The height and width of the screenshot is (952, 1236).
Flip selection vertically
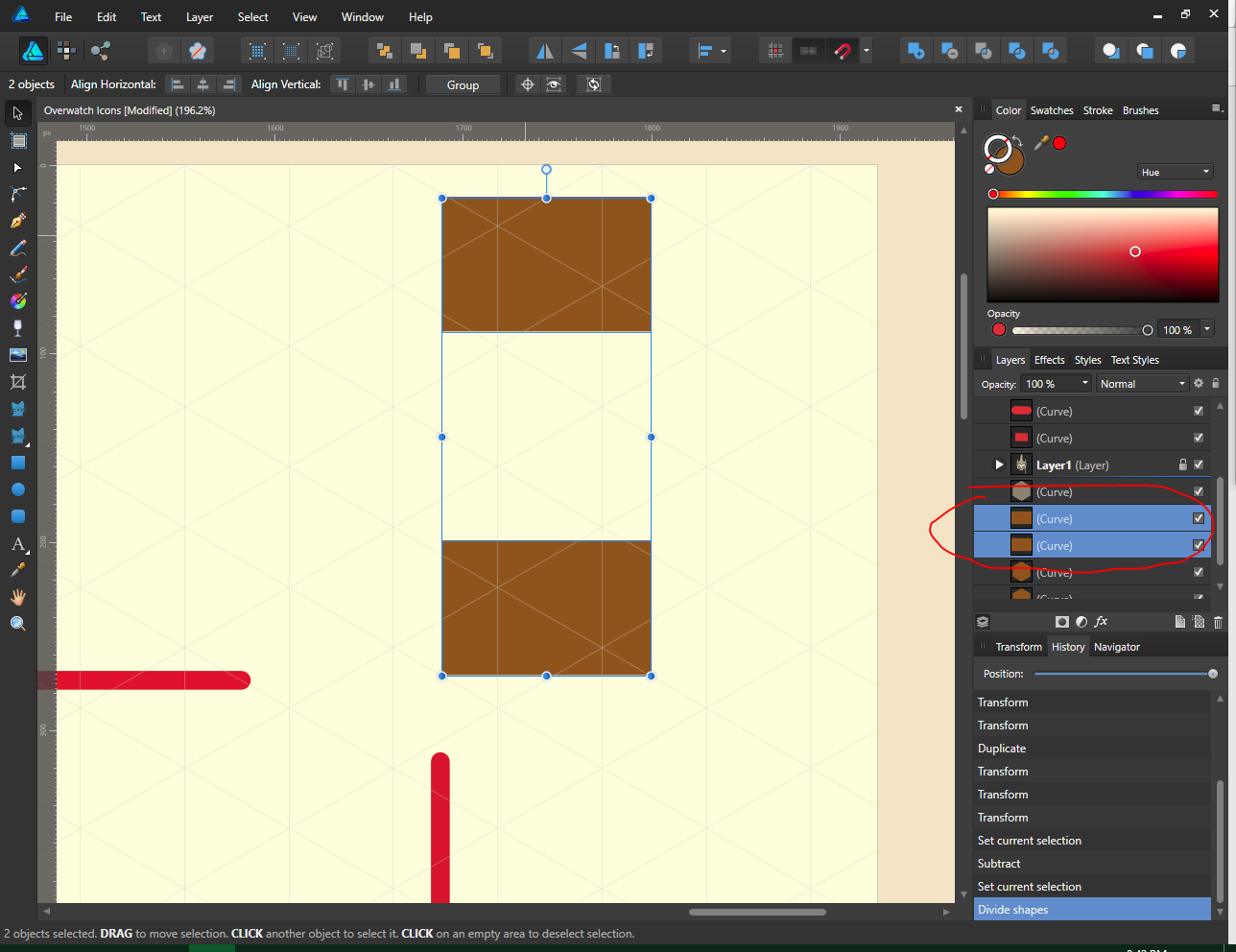tap(578, 51)
